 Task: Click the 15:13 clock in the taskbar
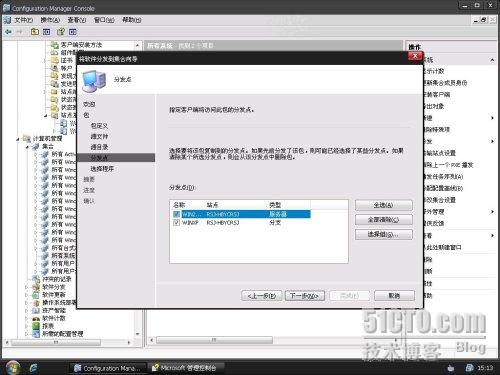pos(485,368)
